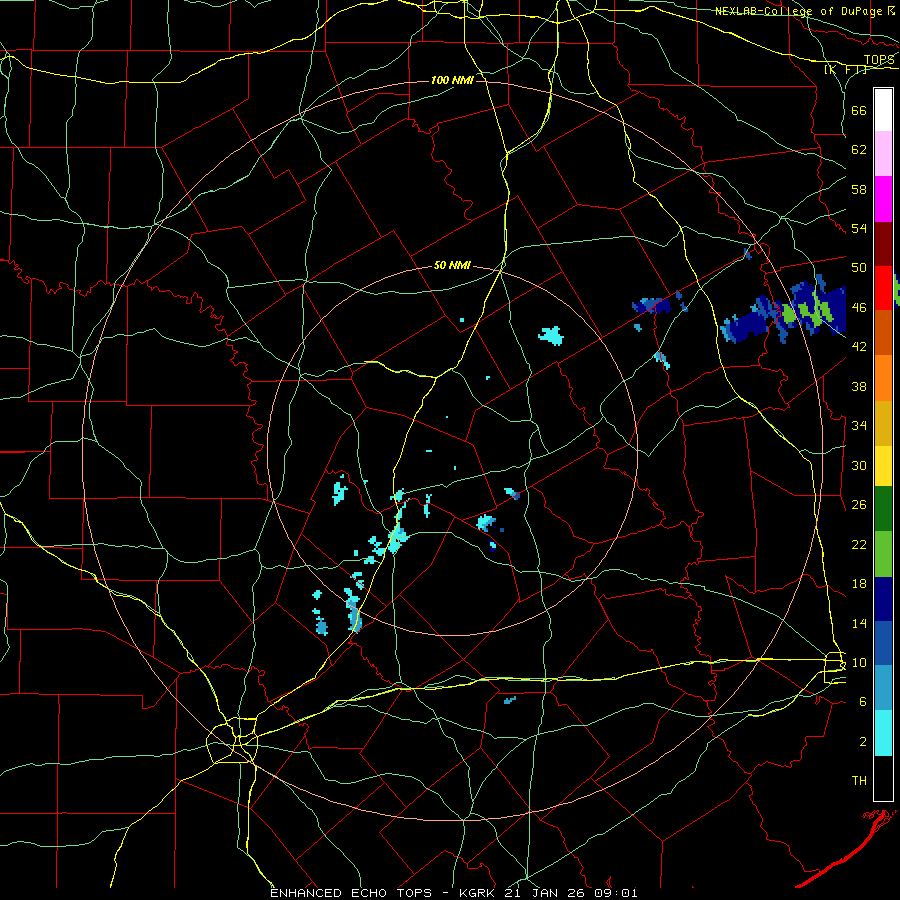Screen dimensions: 900x900
Task: Pick the gold legend color block
Action: pyautogui.click(x=883, y=422)
